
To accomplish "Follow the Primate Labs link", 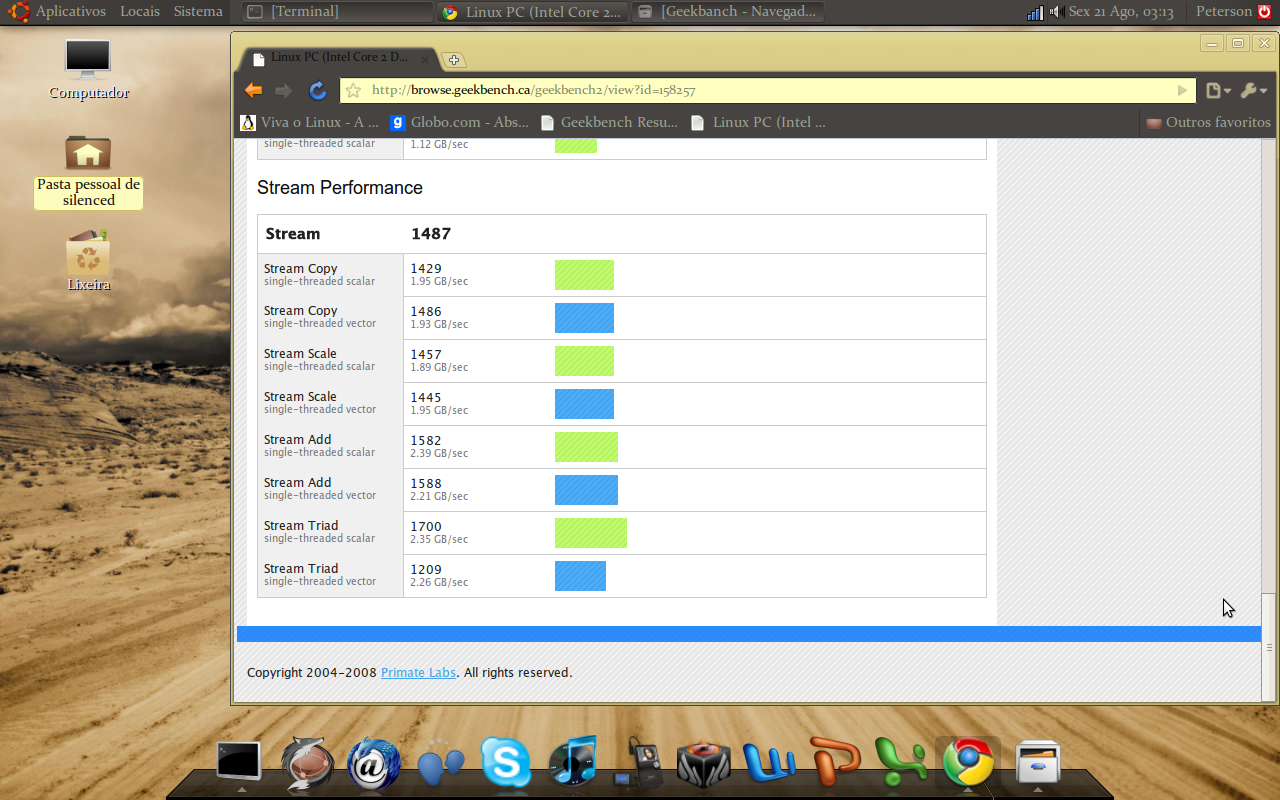I will coord(418,673).
